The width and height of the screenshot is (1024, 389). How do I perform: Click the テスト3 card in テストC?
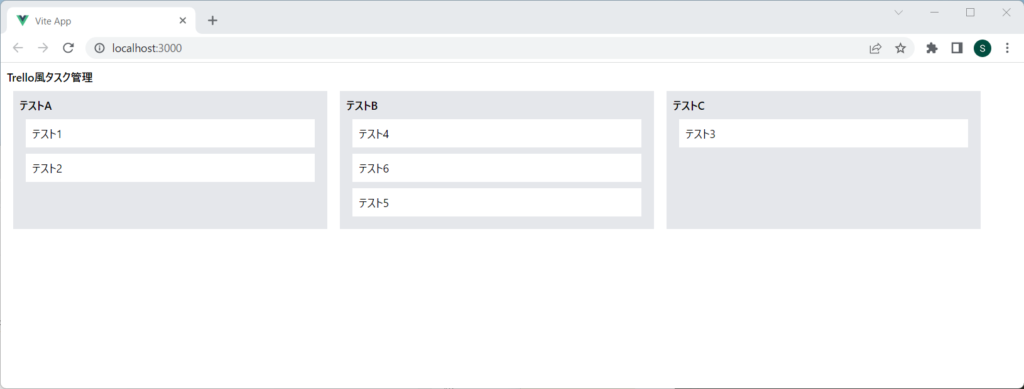[x=823, y=133]
